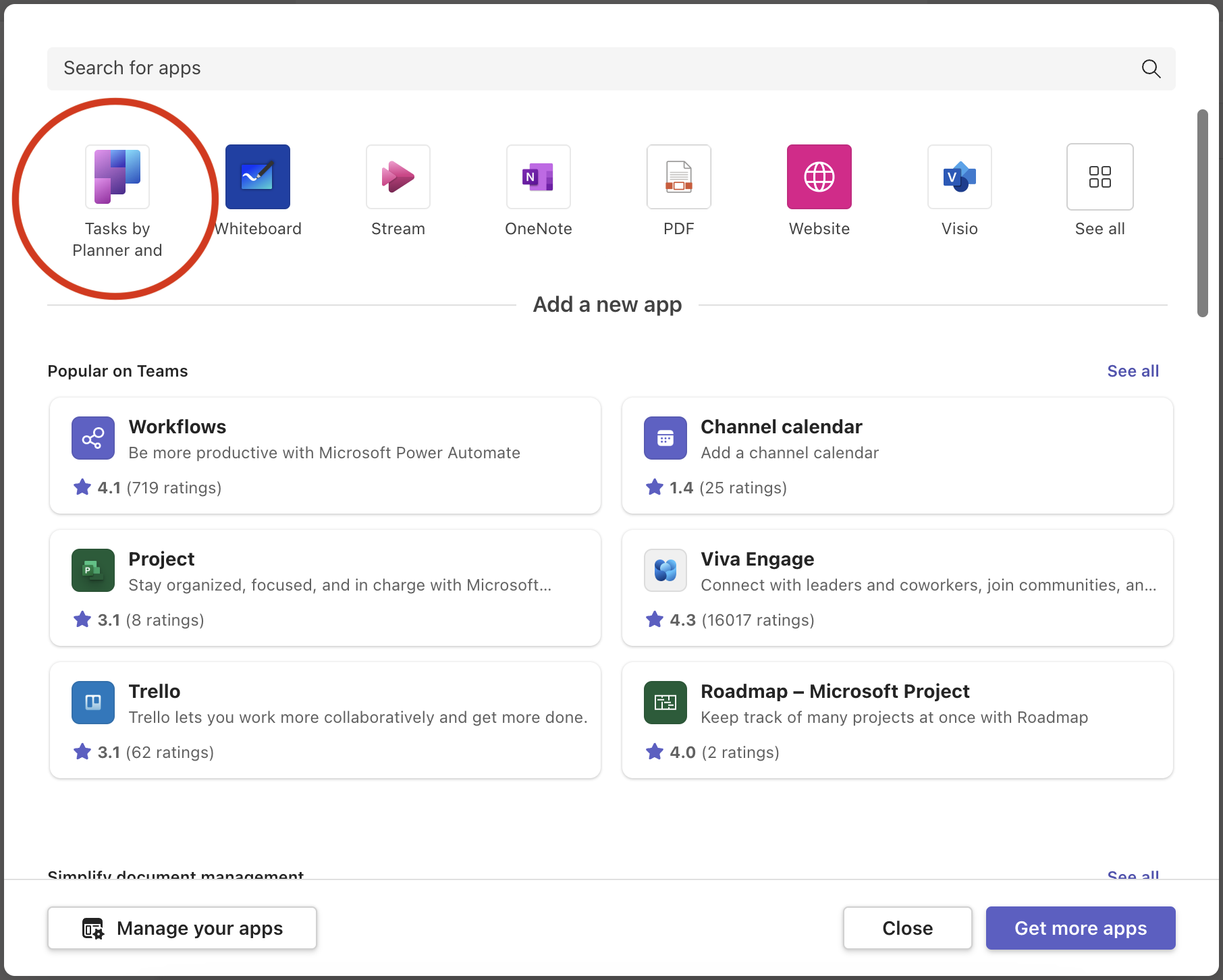Click the See all grid icon
The width and height of the screenshot is (1223, 980).
pos(1099,177)
